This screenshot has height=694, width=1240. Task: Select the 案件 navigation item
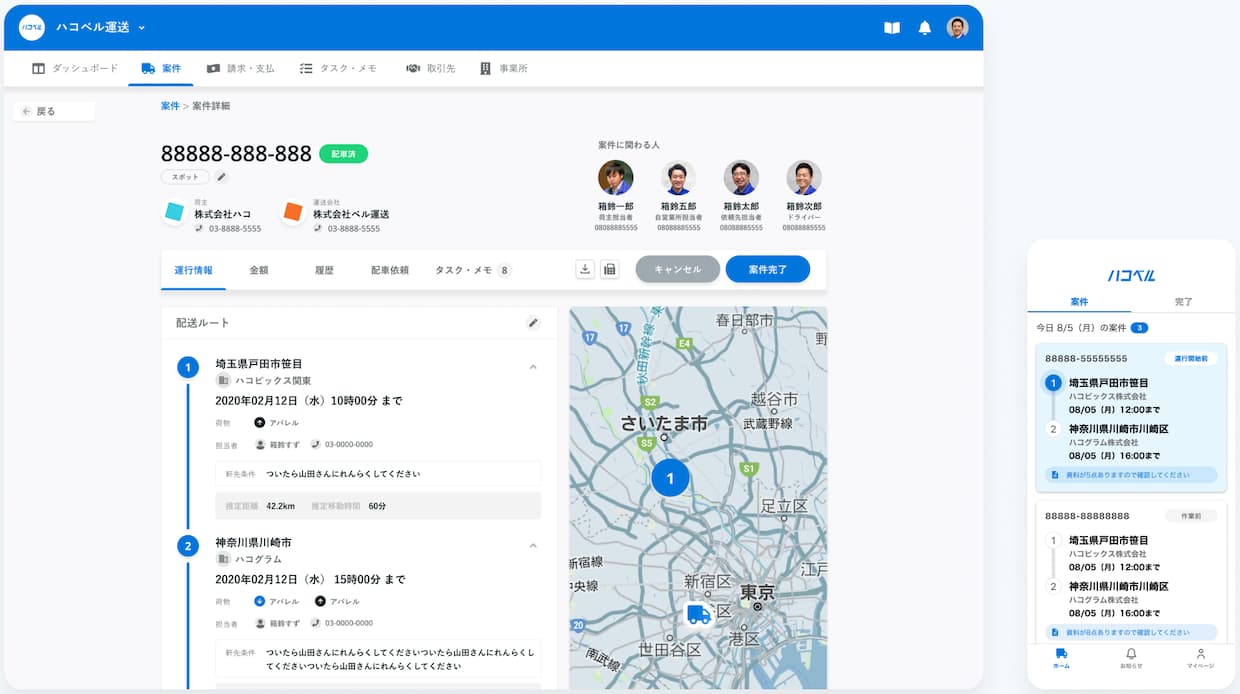(161, 68)
